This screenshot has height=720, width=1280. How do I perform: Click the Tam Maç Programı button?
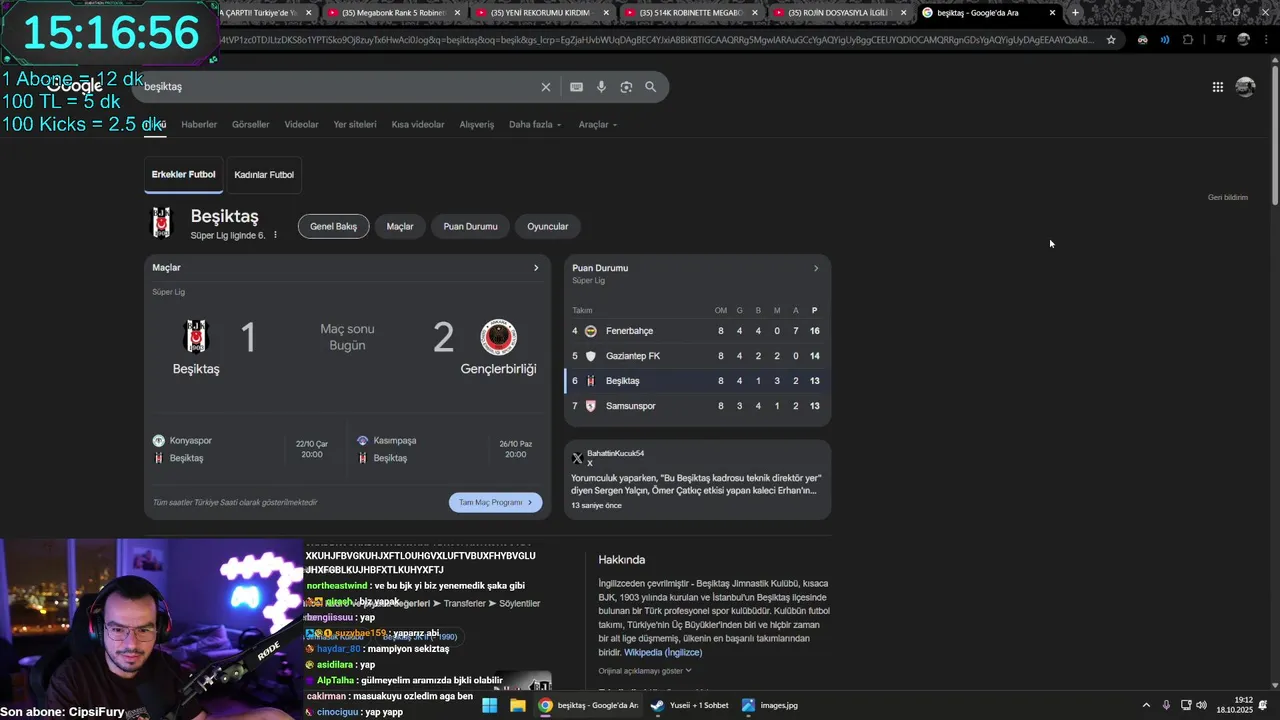click(x=495, y=502)
